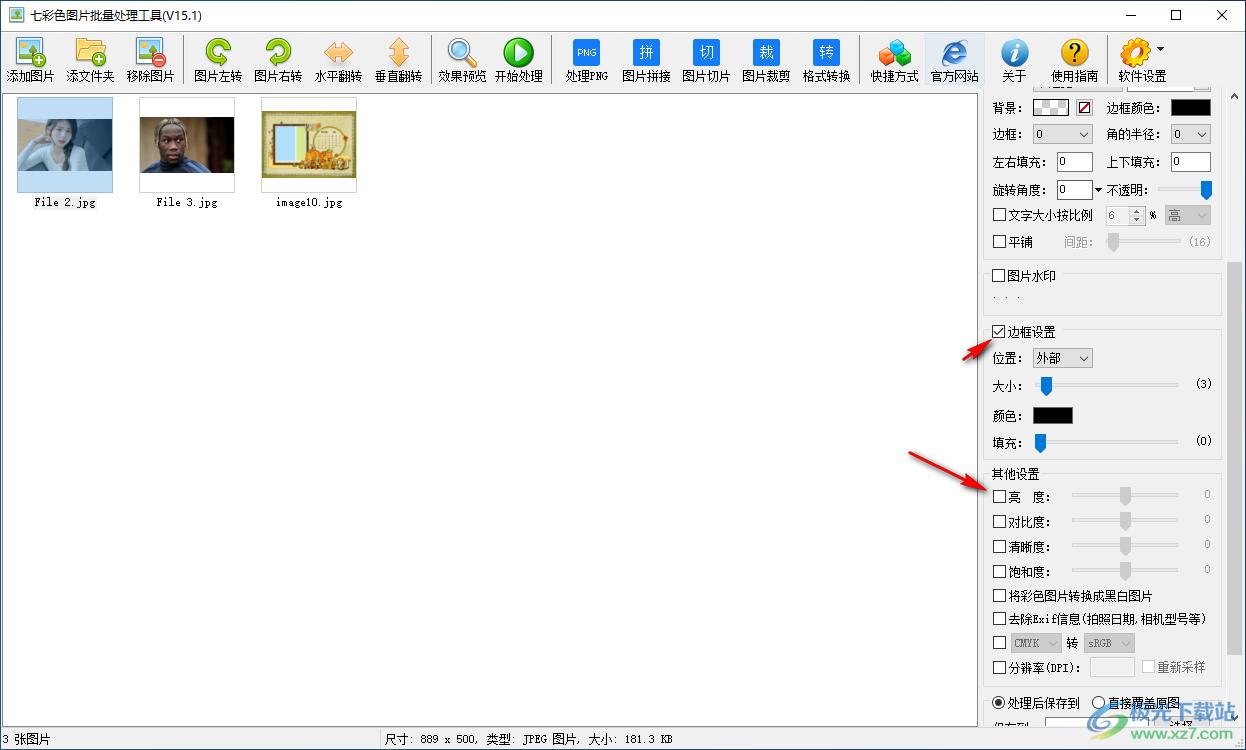Click the 移除图片 (remove image) icon

click(x=150, y=59)
